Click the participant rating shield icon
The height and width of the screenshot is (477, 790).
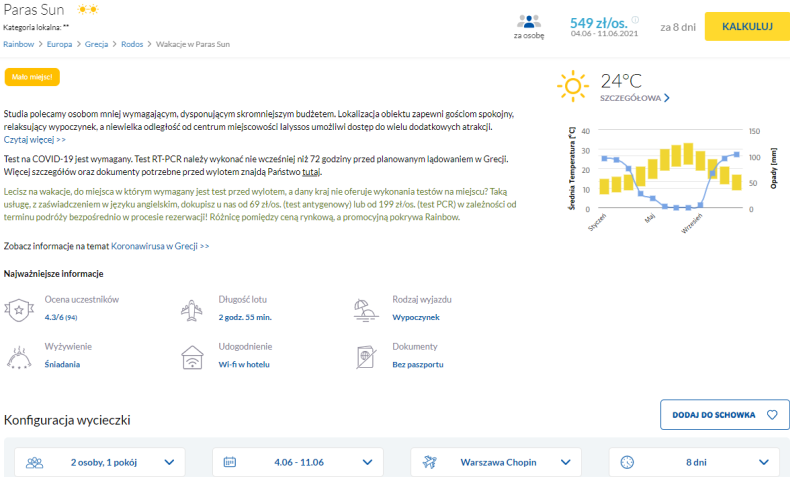click(x=19, y=310)
